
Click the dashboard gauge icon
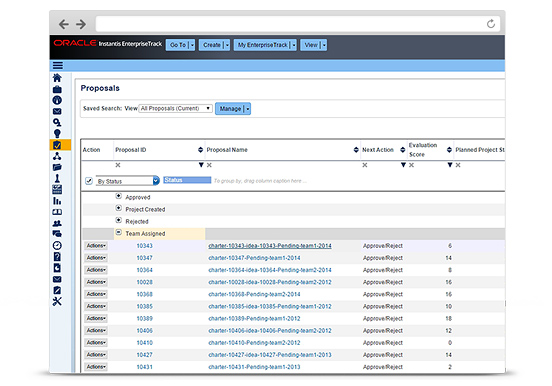(x=57, y=100)
